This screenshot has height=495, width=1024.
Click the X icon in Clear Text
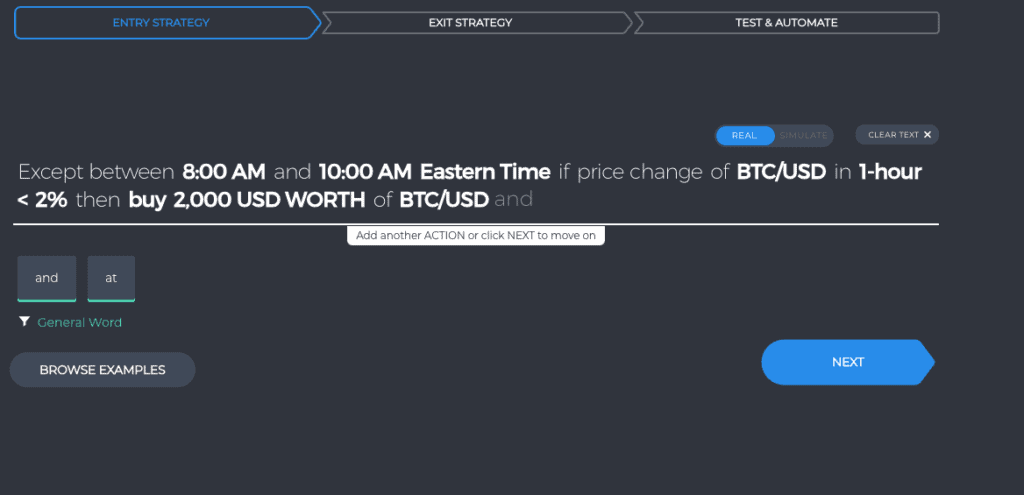927,135
